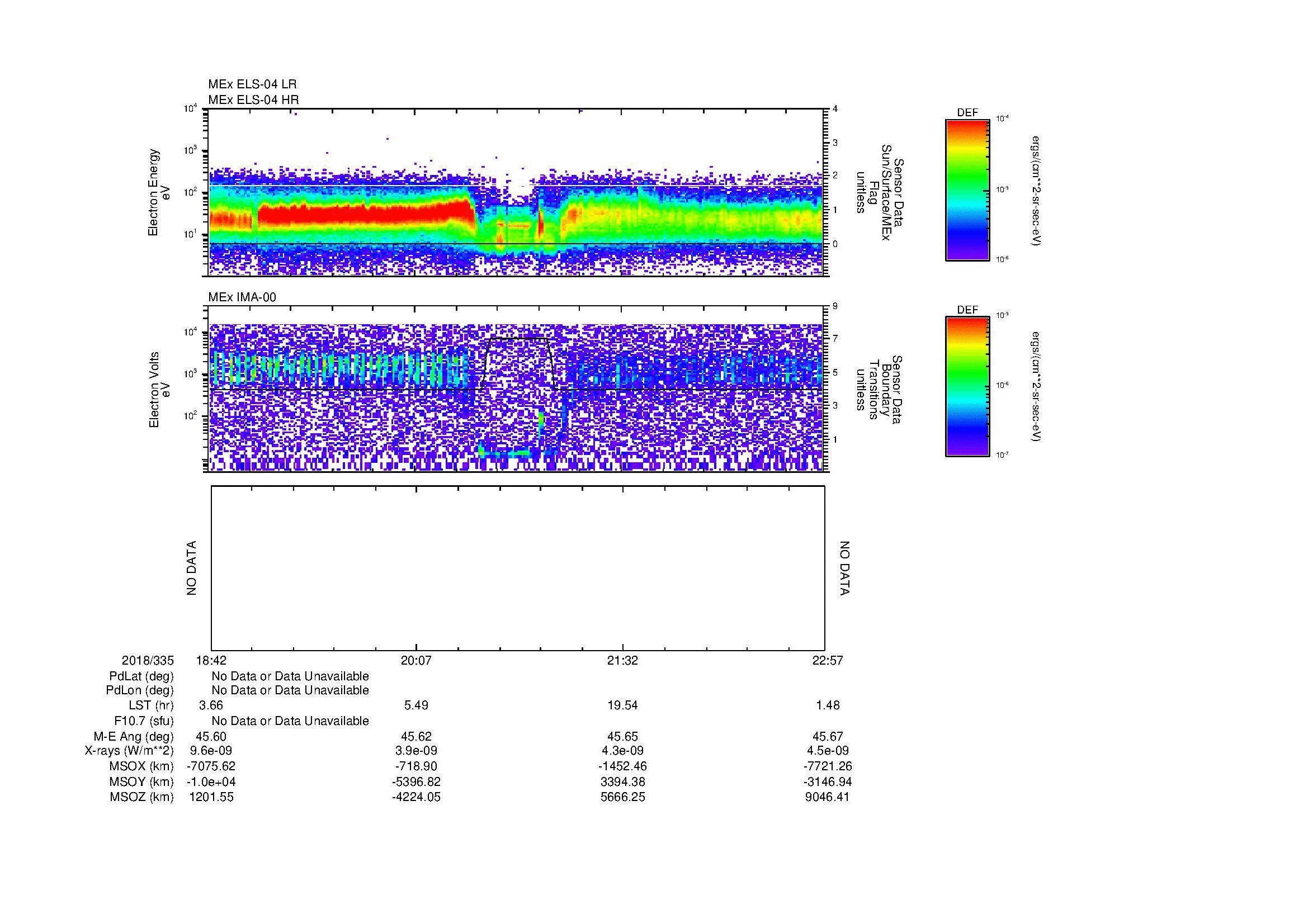The image size is (1308, 924).
Task: Click the 'MSOZ (km)' row label
Action: coord(142,797)
